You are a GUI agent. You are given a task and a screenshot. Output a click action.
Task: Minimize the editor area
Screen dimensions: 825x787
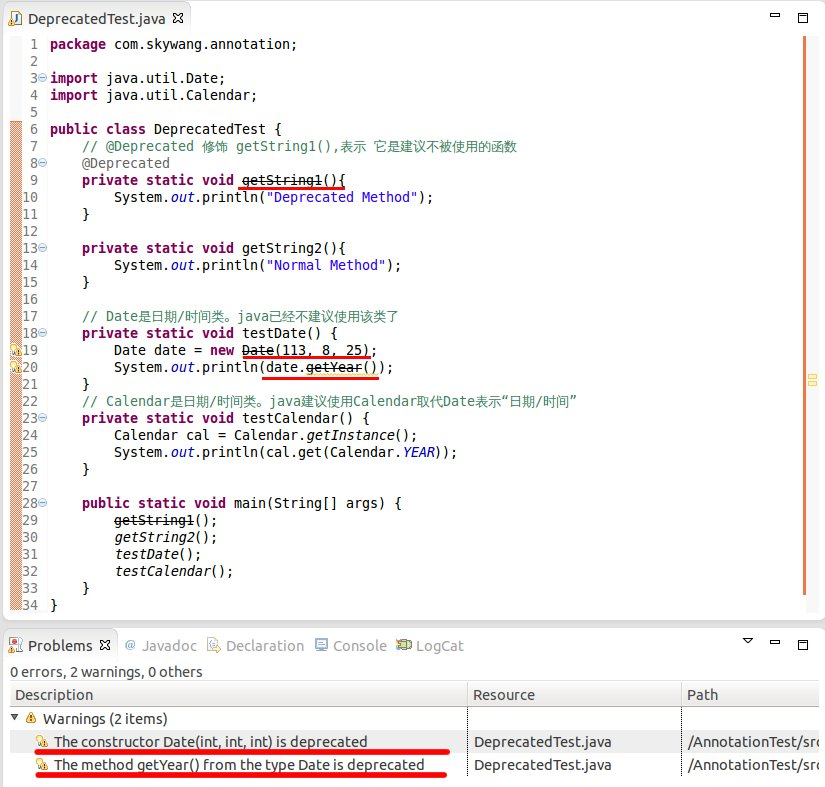point(775,15)
